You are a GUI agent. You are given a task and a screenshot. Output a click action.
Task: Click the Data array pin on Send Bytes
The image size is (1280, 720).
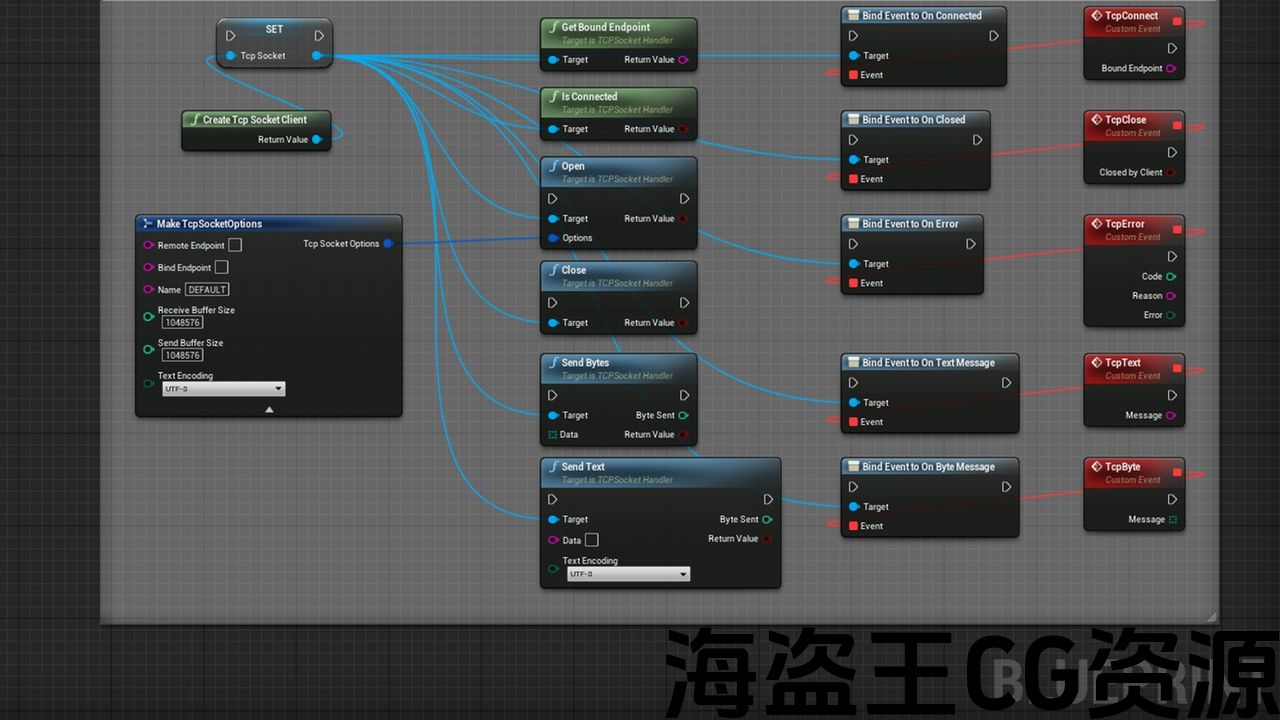pos(553,435)
